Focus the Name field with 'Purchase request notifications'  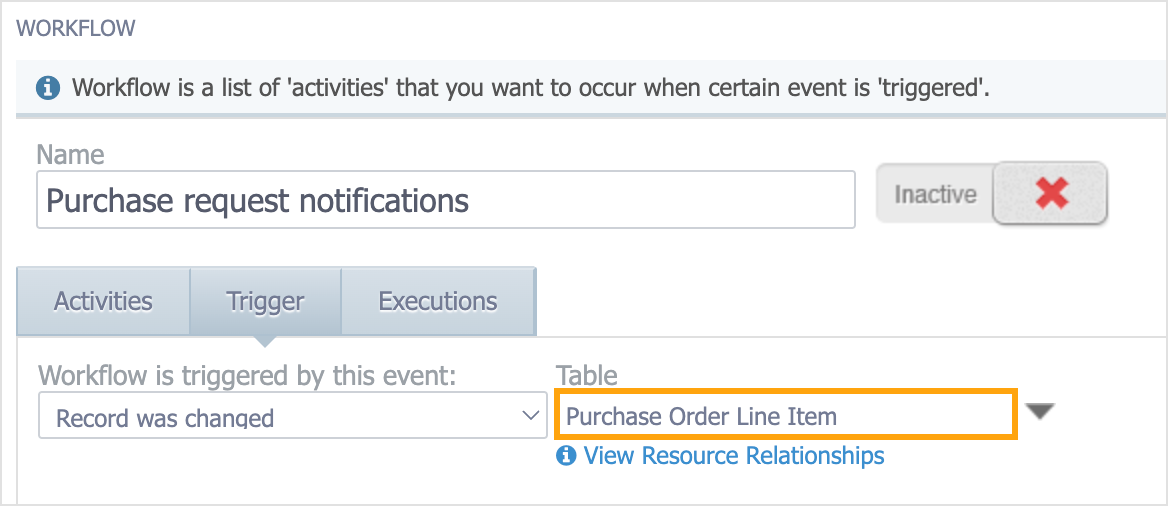click(445, 200)
